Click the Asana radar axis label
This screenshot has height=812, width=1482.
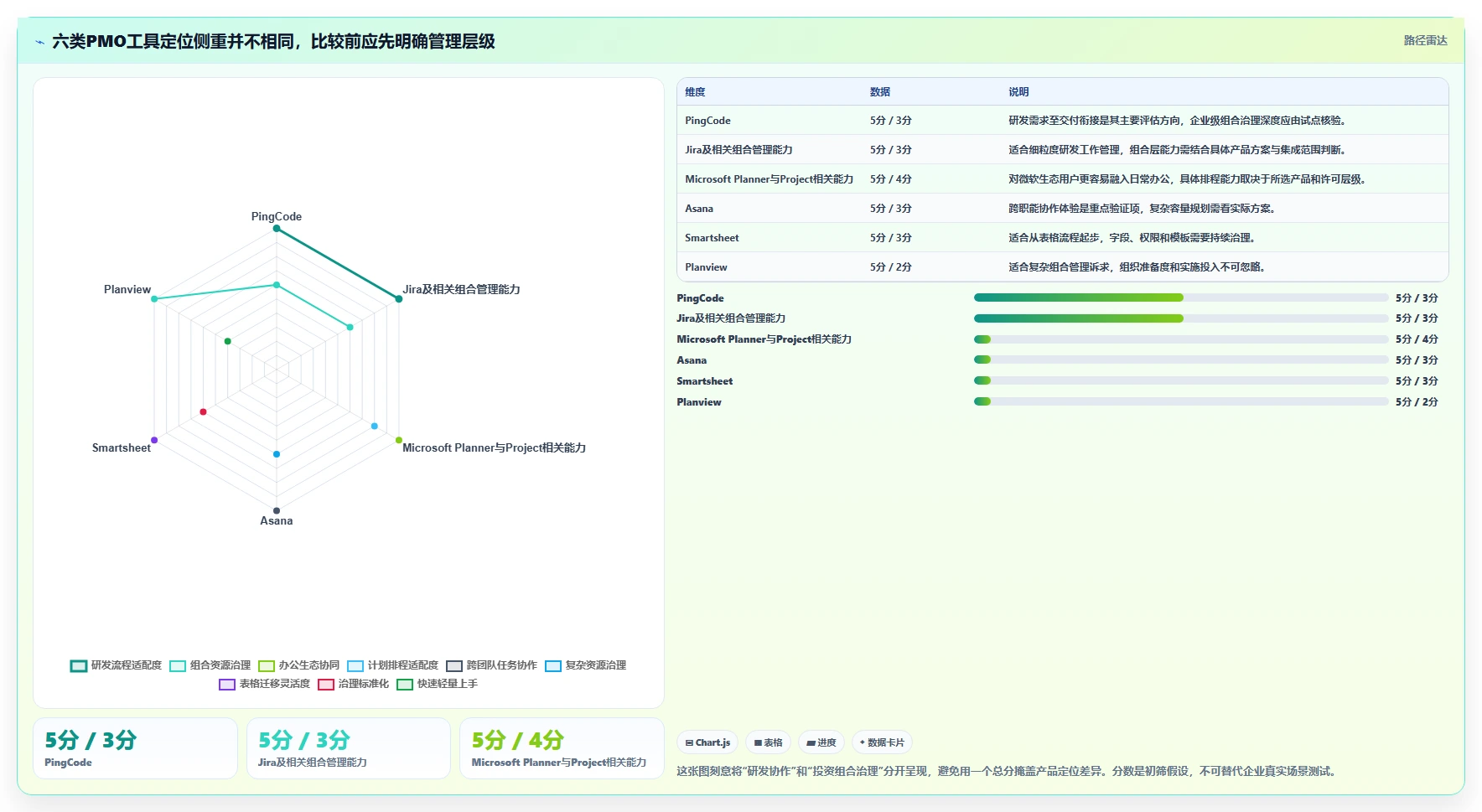[x=277, y=520]
